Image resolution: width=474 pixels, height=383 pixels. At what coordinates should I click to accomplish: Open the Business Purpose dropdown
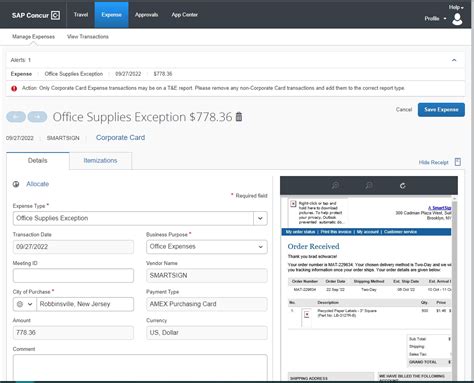point(207,247)
